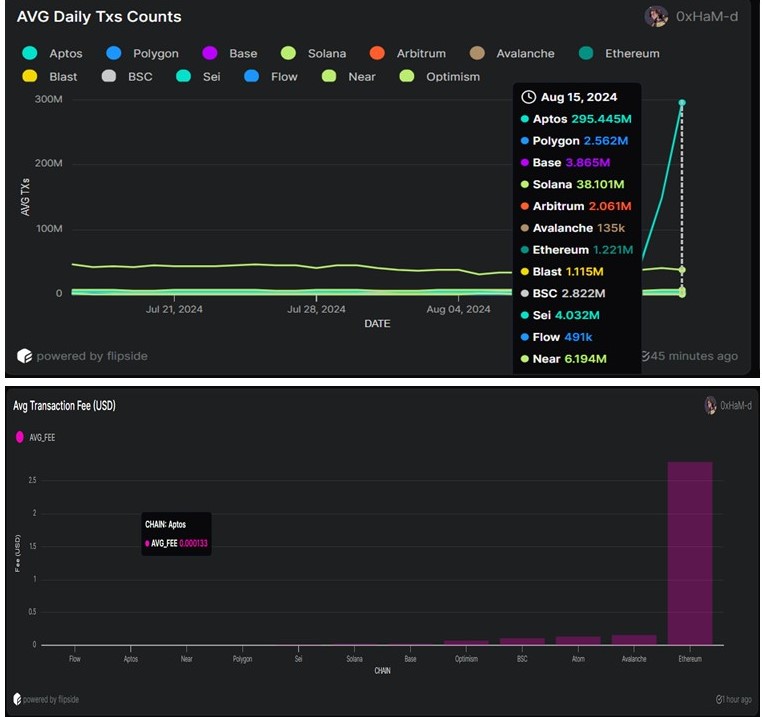Click 'Flow 491k' tooltip row
The width and height of the screenshot is (762, 717).
556,337
